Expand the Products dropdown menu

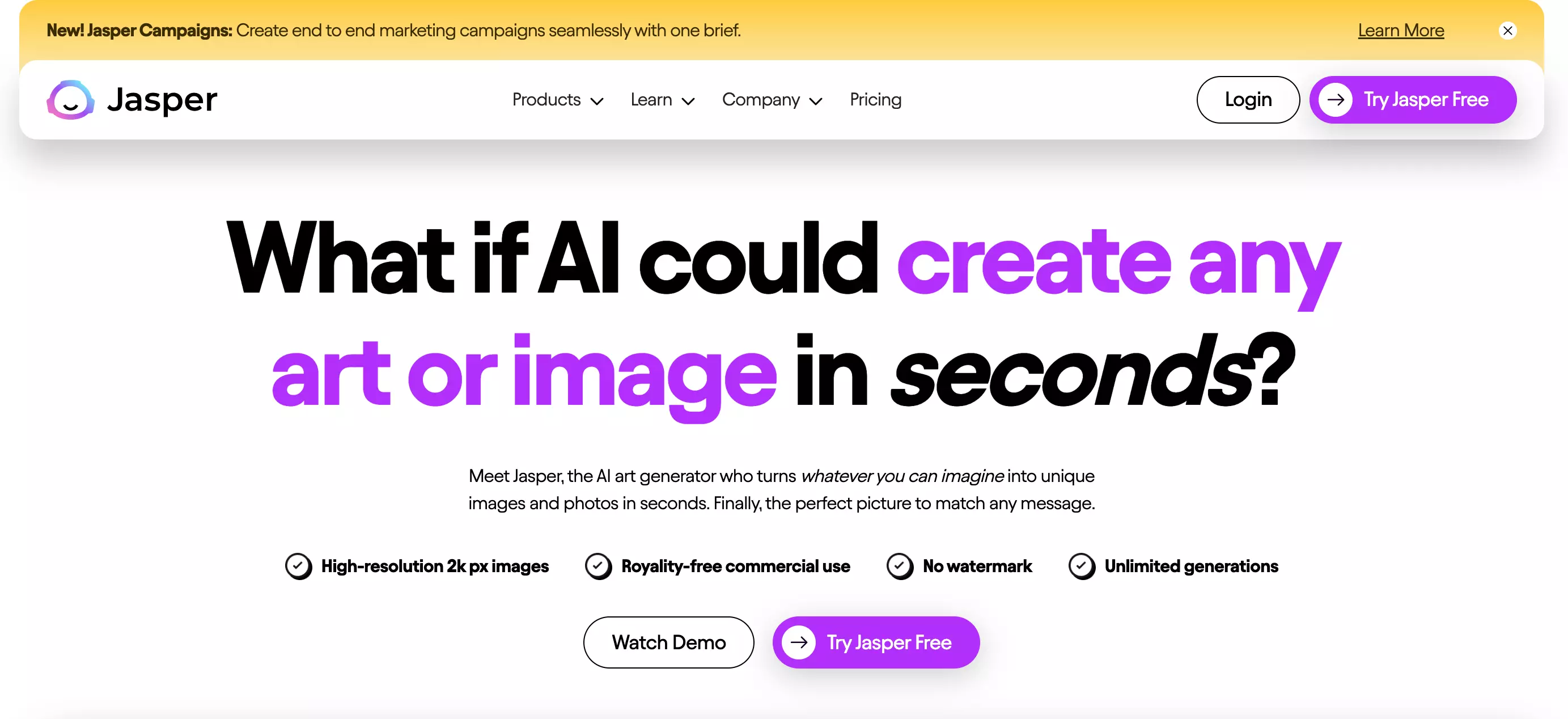555,99
